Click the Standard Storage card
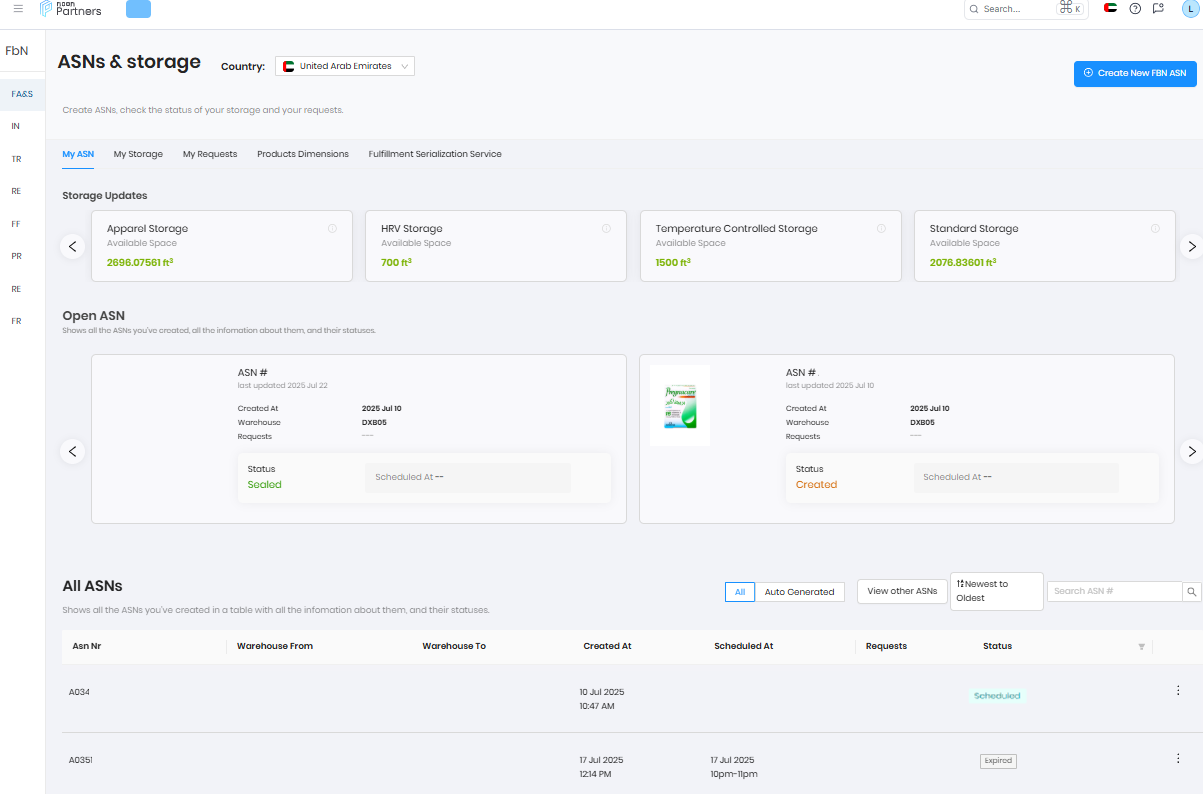The image size is (1203, 794). [1045, 246]
